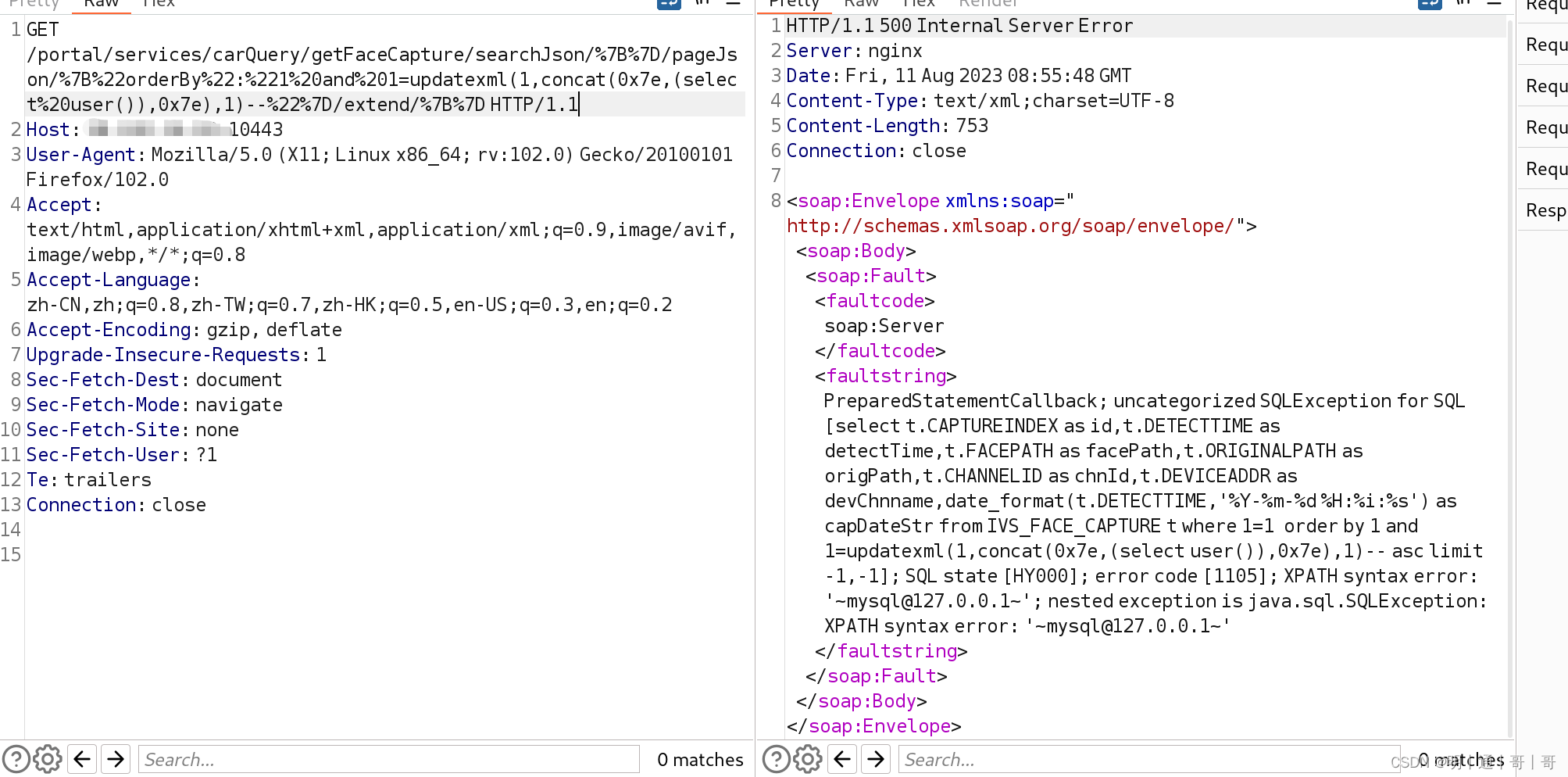The image size is (1568, 777).
Task: Click the 'Server: nginx' response header
Action: point(855,51)
